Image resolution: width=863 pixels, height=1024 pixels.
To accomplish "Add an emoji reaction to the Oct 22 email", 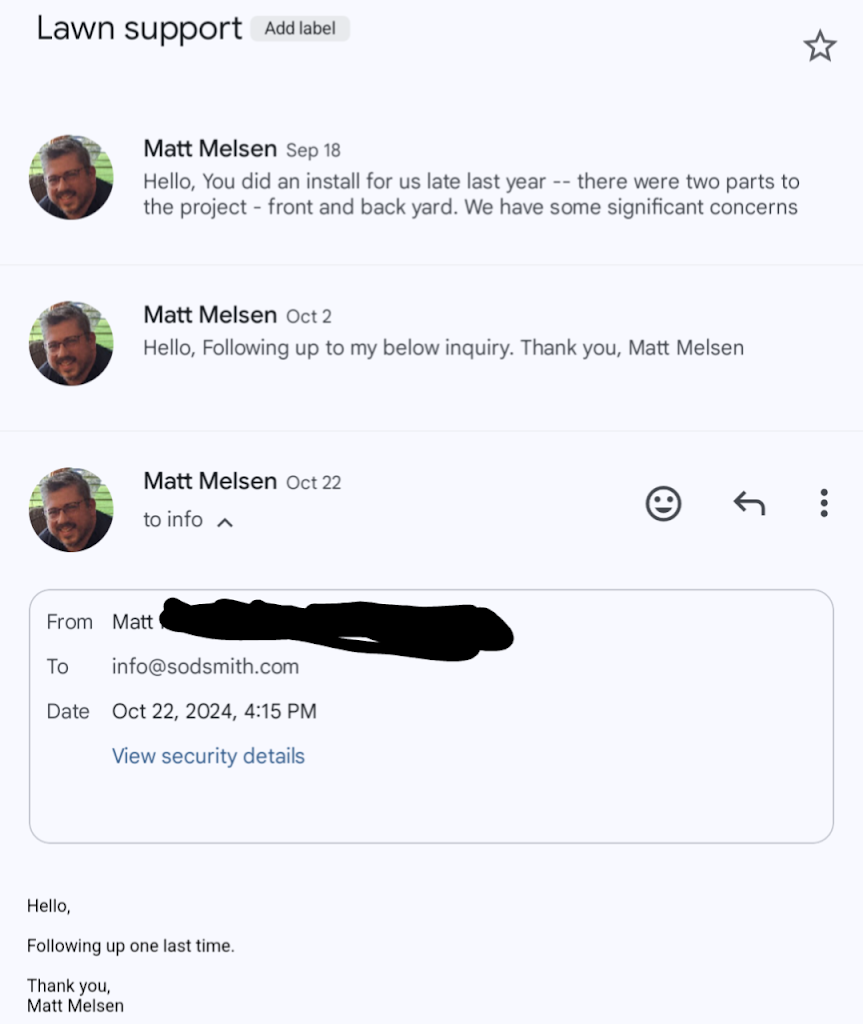I will click(x=663, y=503).
